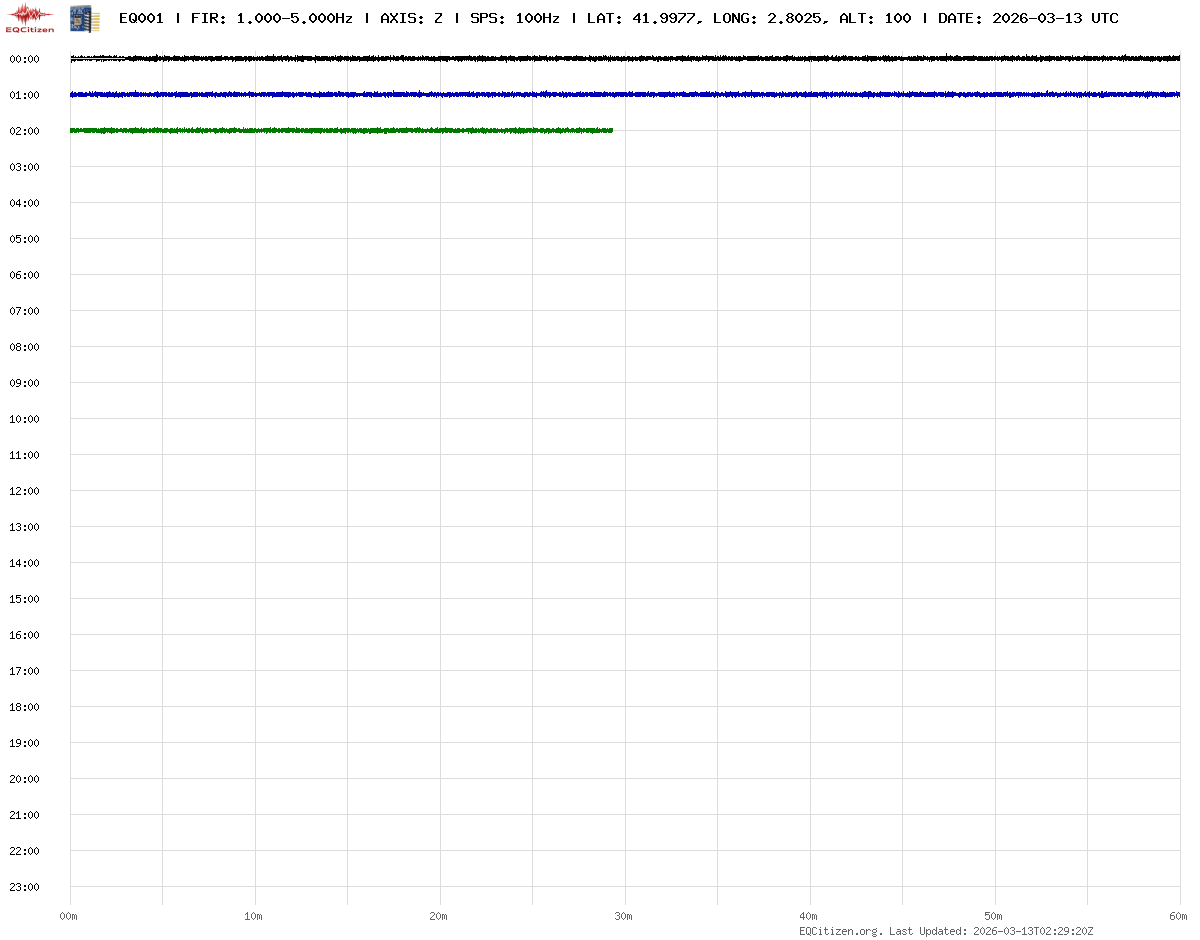Click the EQ001 station name in header

pos(140,18)
